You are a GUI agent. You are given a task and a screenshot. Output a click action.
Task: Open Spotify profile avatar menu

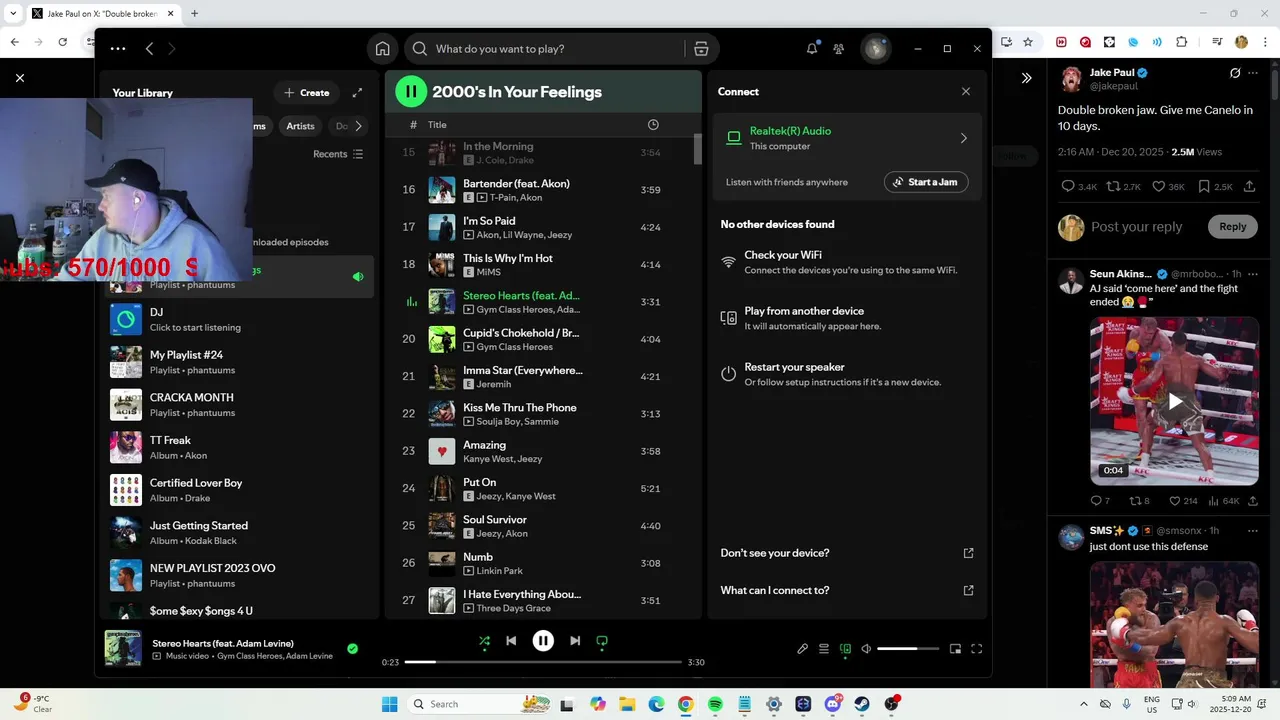876,48
